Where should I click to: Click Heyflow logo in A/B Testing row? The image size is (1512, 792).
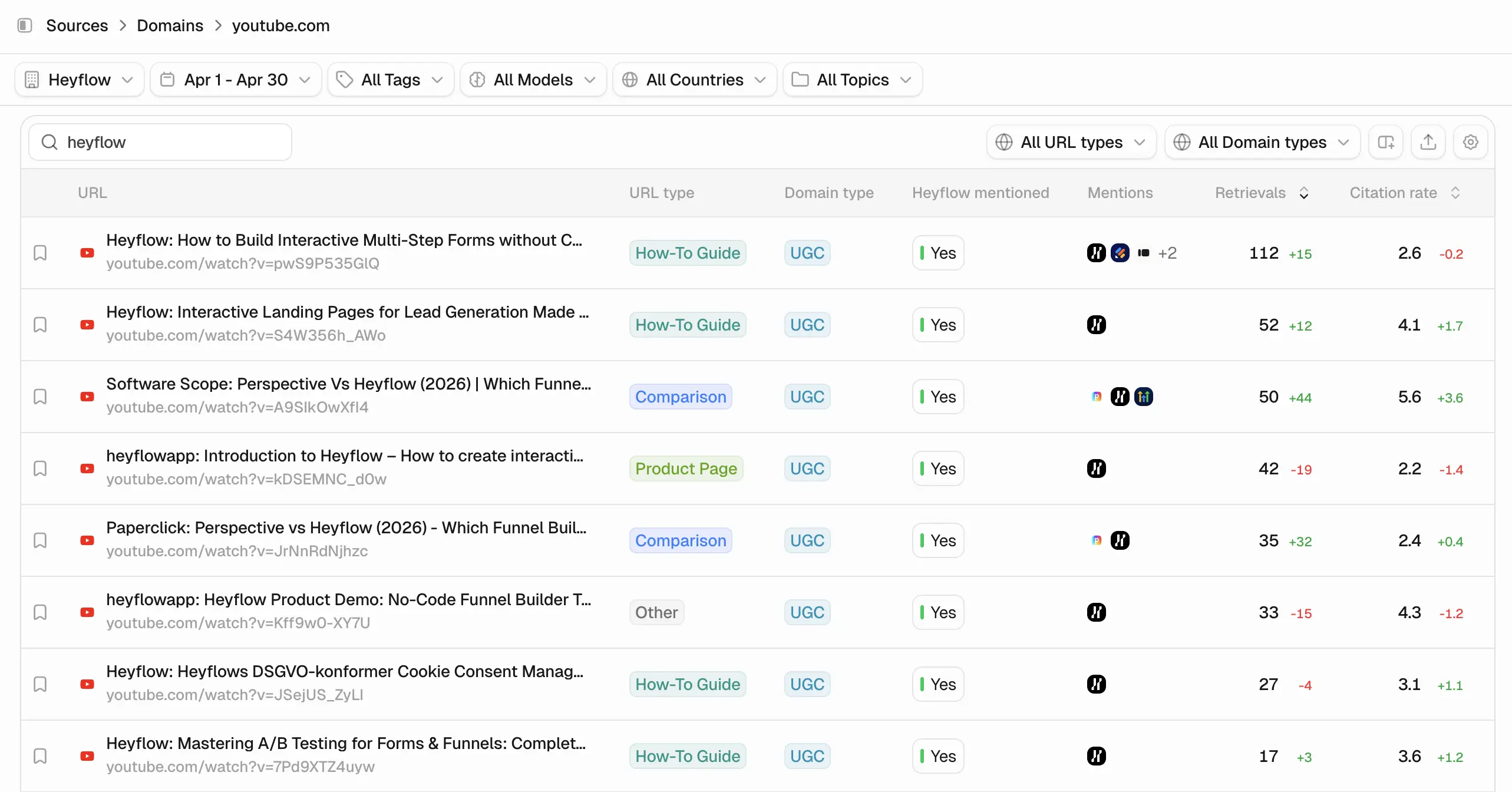pyautogui.click(x=1097, y=756)
